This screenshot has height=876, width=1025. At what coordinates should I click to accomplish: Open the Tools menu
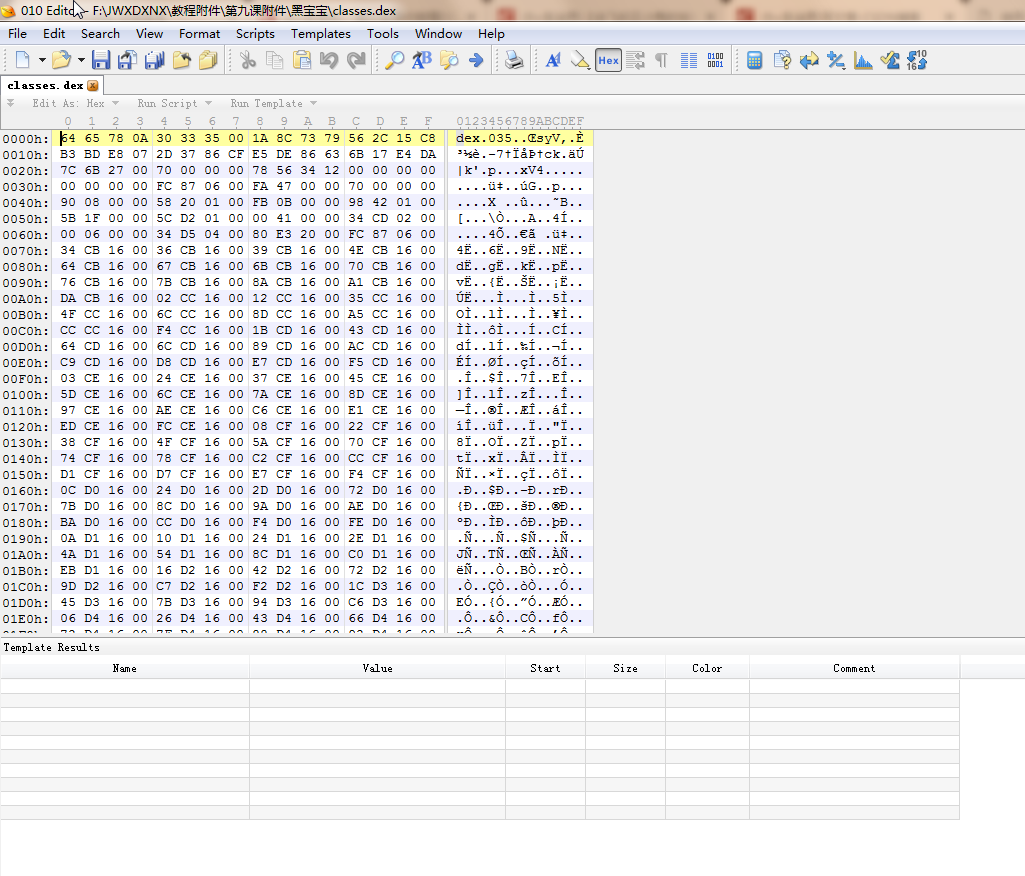[x=383, y=33]
